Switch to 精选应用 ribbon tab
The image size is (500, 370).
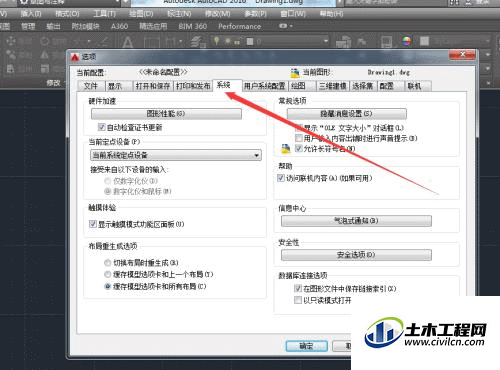click(153, 26)
